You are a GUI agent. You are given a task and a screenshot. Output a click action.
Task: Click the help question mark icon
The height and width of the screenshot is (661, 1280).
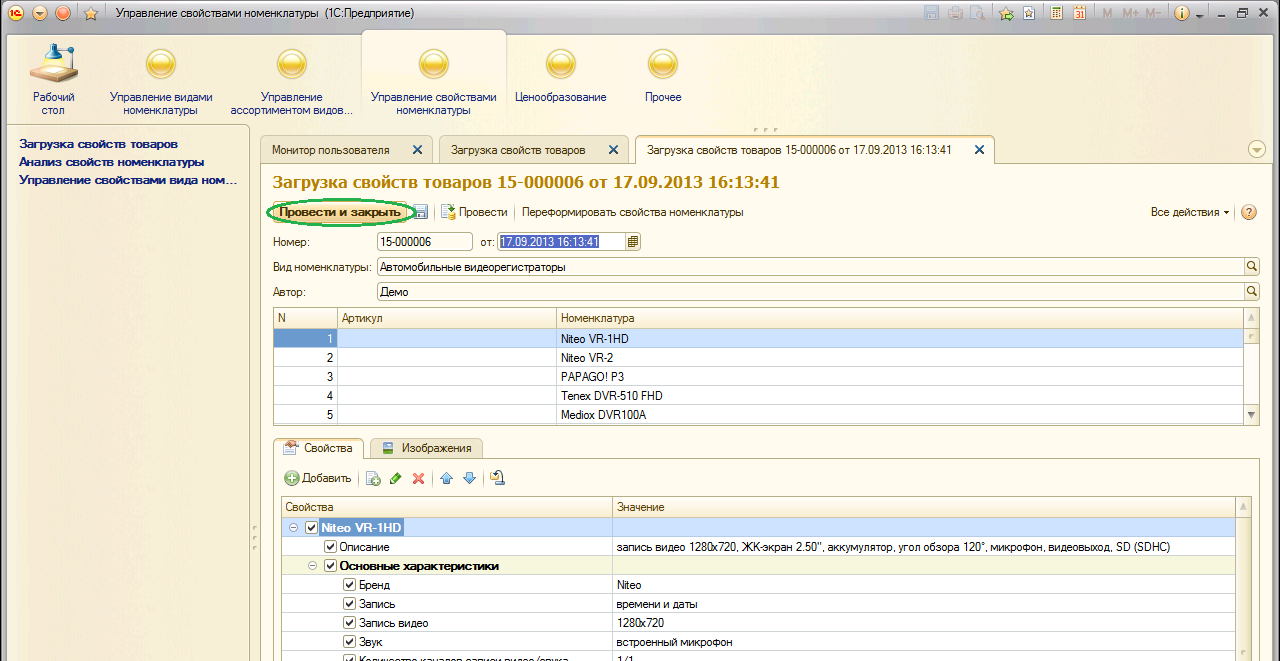(1248, 212)
